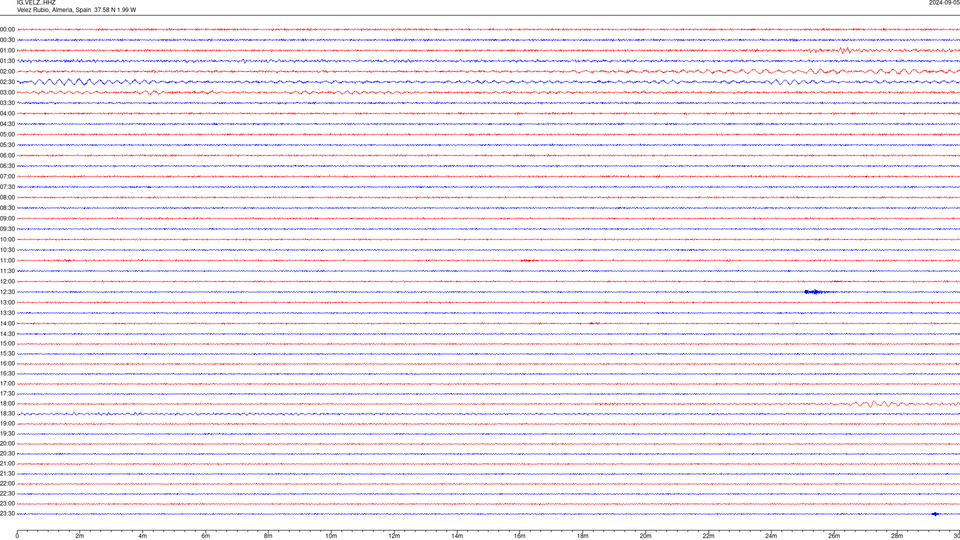Select the 00:00 trace time label
Image resolution: width=960 pixels, height=540 pixels.
tap(7, 29)
